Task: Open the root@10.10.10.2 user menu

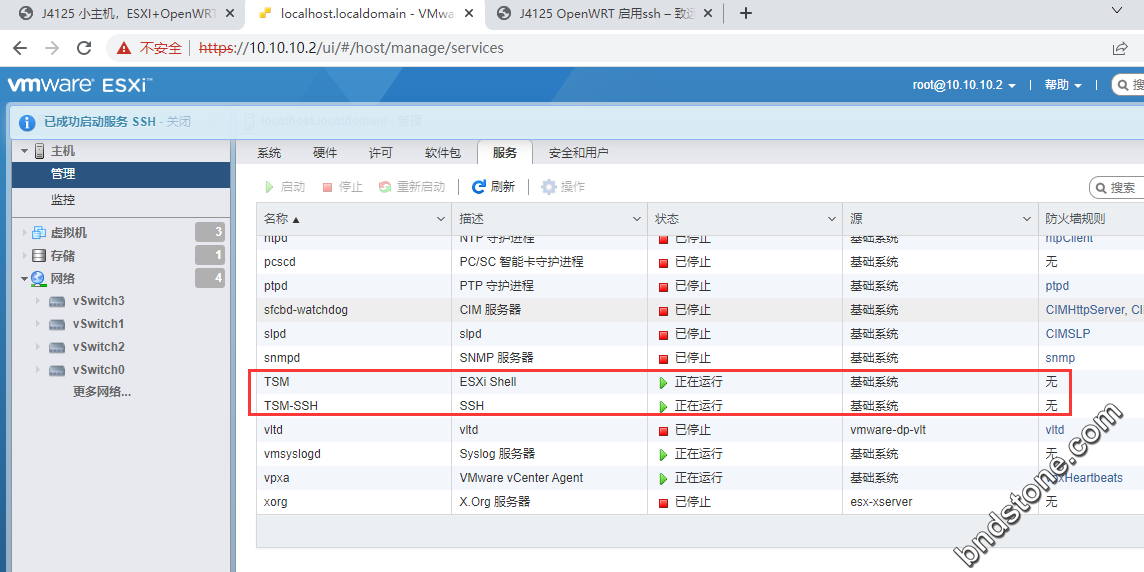Action: pyautogui.click(x=964, y=85)
